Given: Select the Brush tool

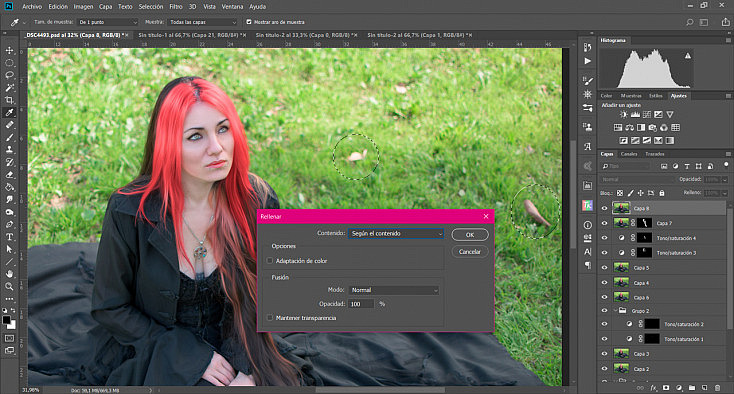Looking at the screenshot, I should pos(9,137).
